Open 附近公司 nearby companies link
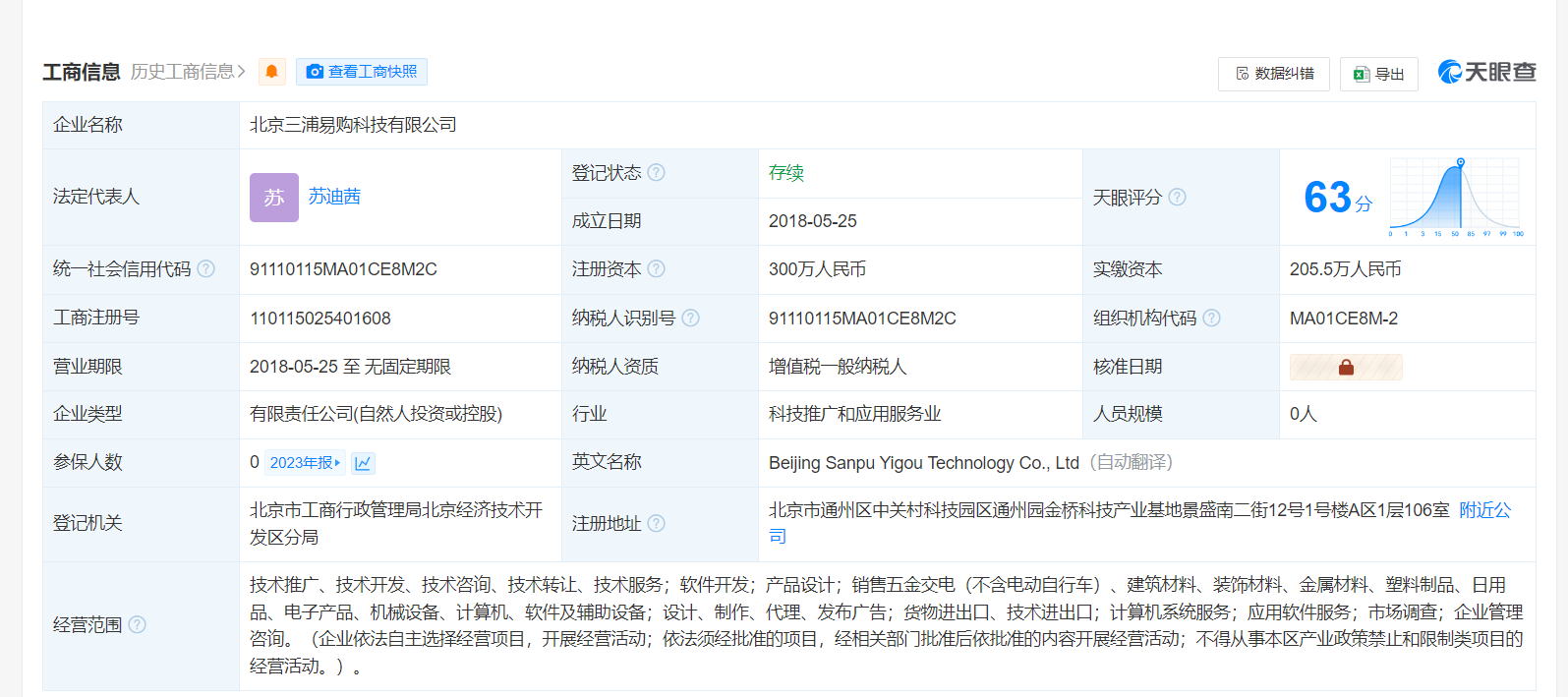The image size is (1568, 697). [1484, 510]
